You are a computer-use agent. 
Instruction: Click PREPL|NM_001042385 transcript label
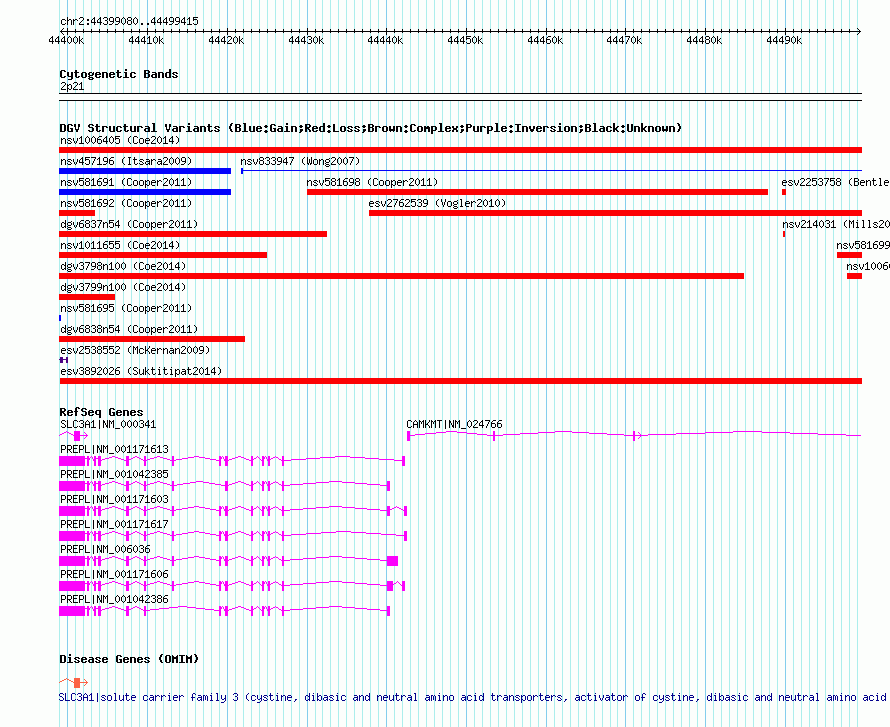[114, 474]
